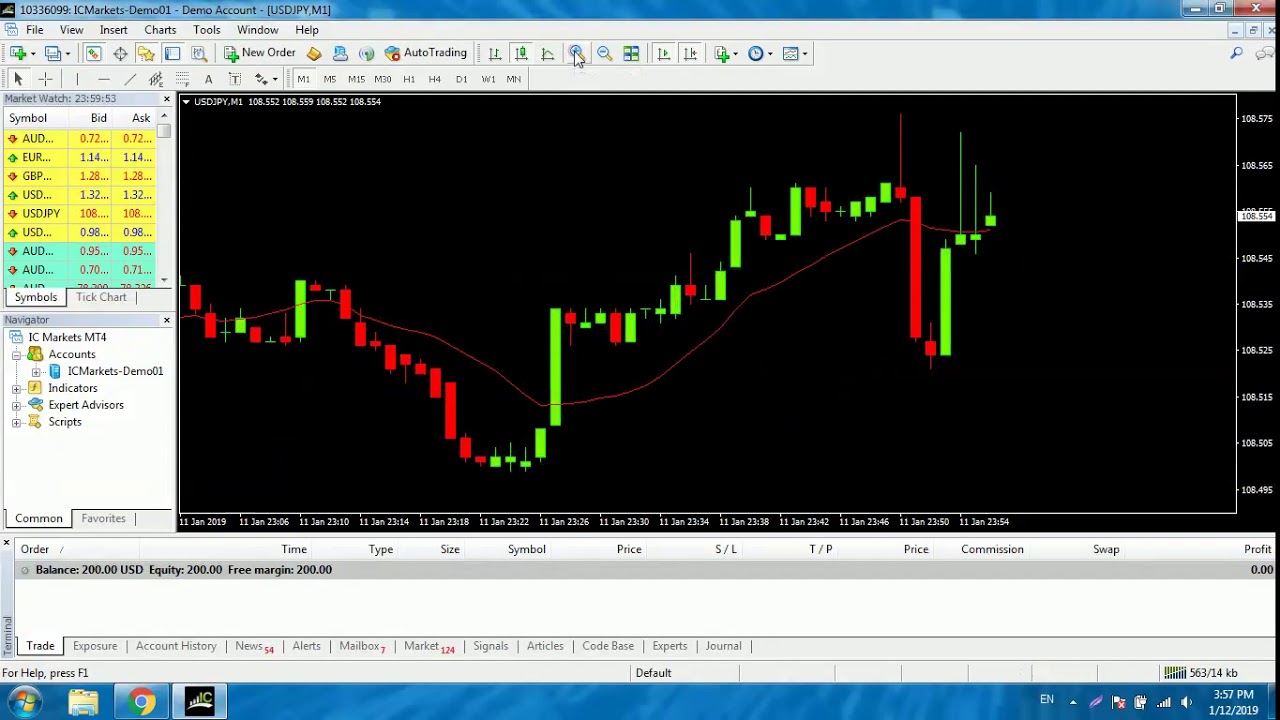This screenshot has width=1280, height=720.
Task: Open the MetaEditor book icon
Action: (314, 53)
